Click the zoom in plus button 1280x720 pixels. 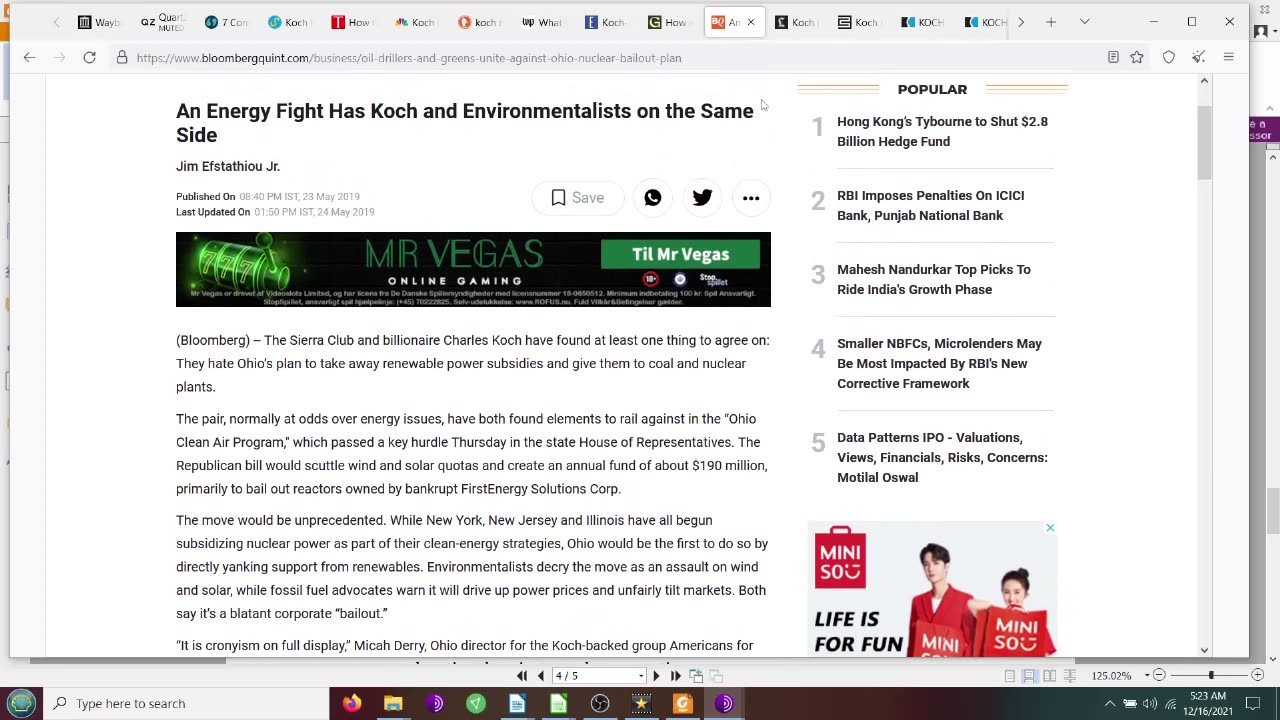[x=1258, y=676]
